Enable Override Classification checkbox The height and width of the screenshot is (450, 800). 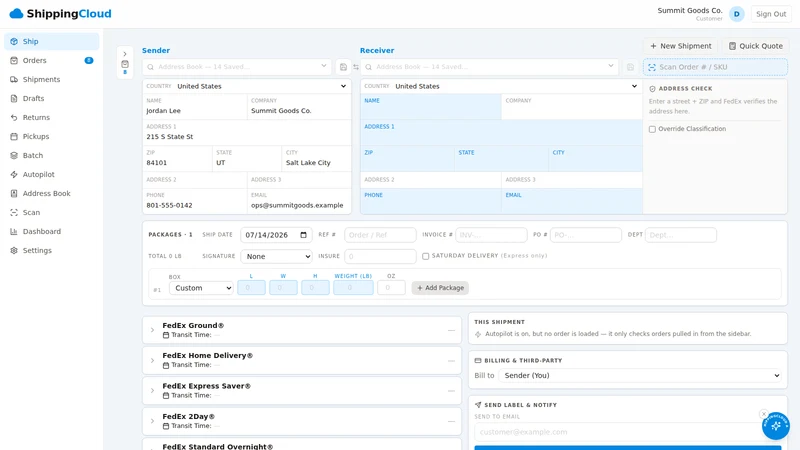point(652,129)
